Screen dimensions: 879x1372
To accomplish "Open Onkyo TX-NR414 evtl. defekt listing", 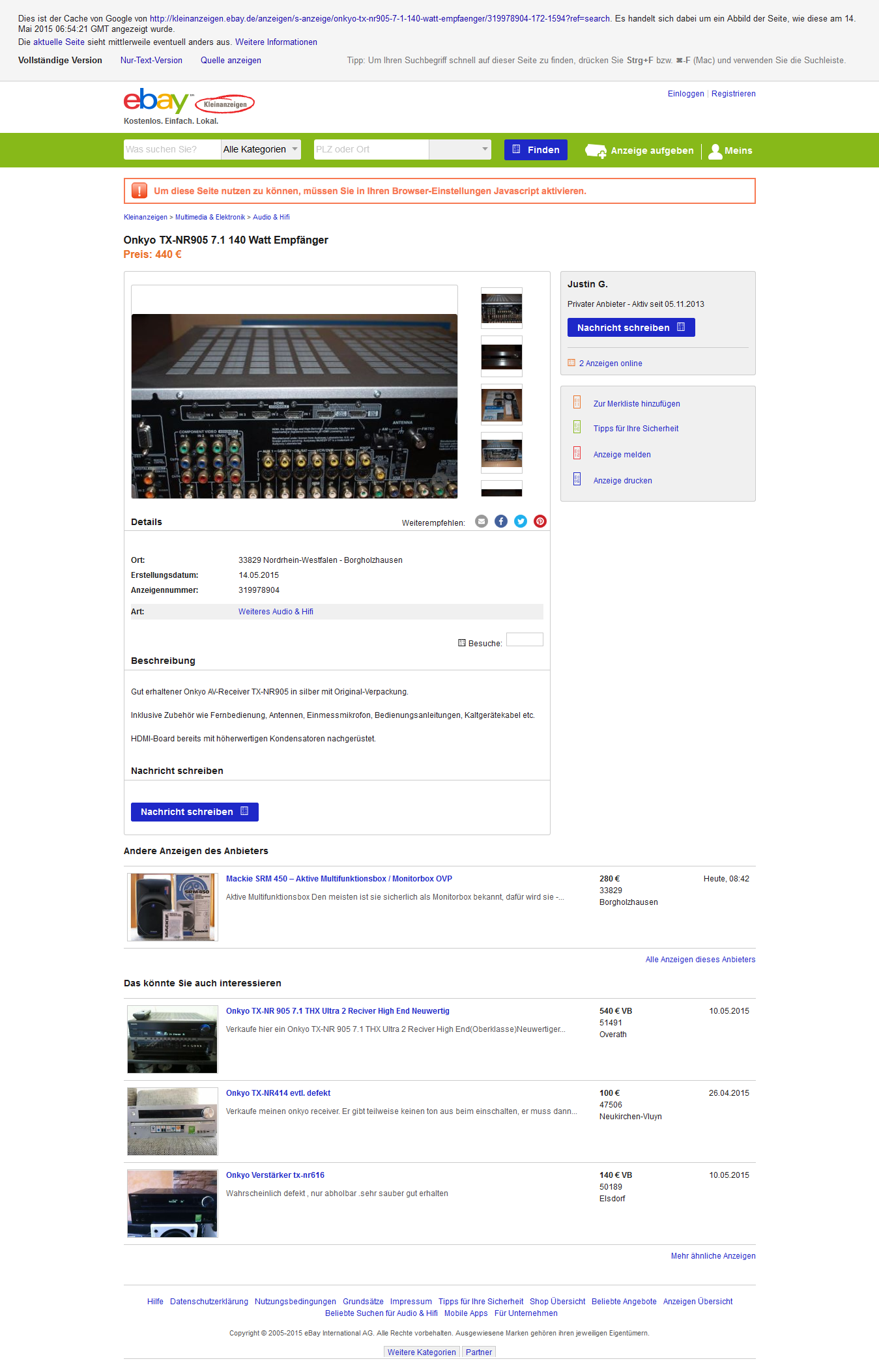I will [x=278, y=1093].
